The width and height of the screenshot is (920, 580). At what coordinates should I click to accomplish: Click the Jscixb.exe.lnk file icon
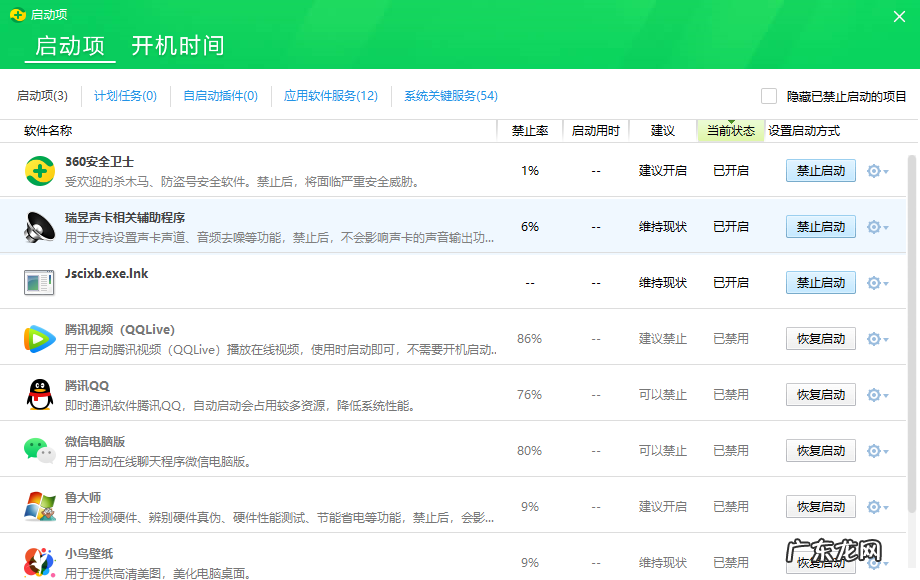click(38, 282)
